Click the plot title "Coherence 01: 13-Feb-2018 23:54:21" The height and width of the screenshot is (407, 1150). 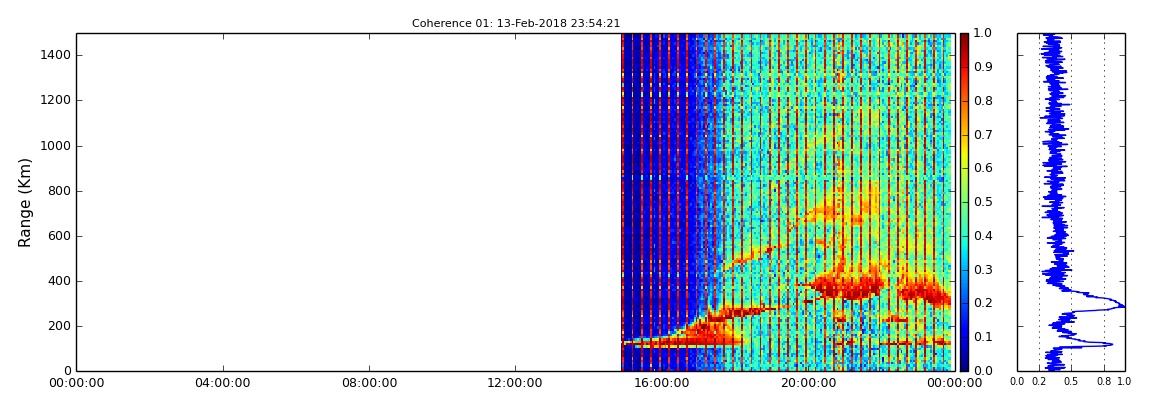(516, 23)
